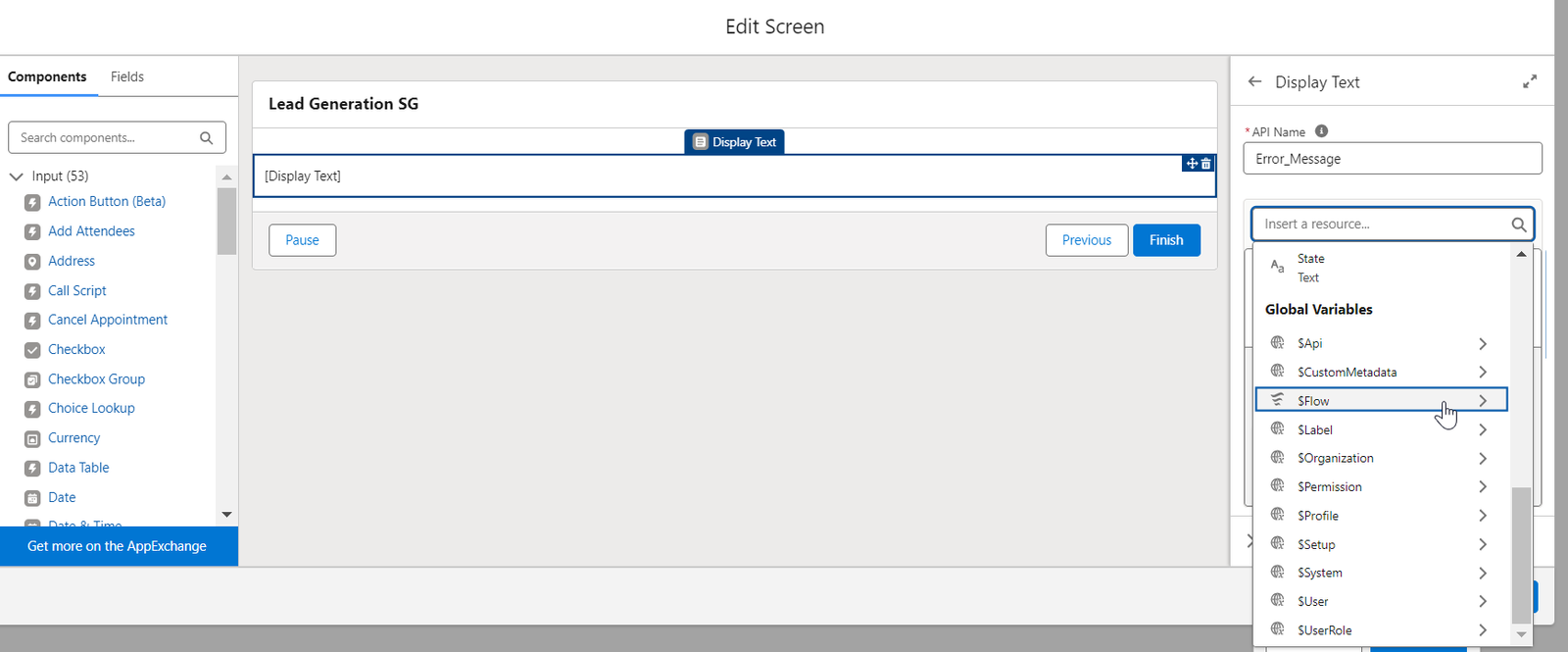This screenshot has width=1568, height=652.
Task: Click the API Name info icon
Action: 1321,131
